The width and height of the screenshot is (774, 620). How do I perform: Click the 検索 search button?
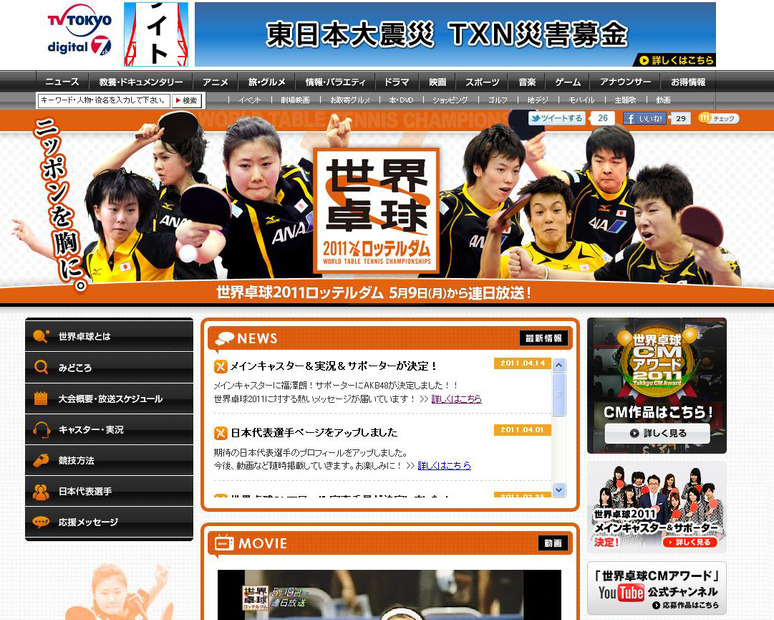187,100
